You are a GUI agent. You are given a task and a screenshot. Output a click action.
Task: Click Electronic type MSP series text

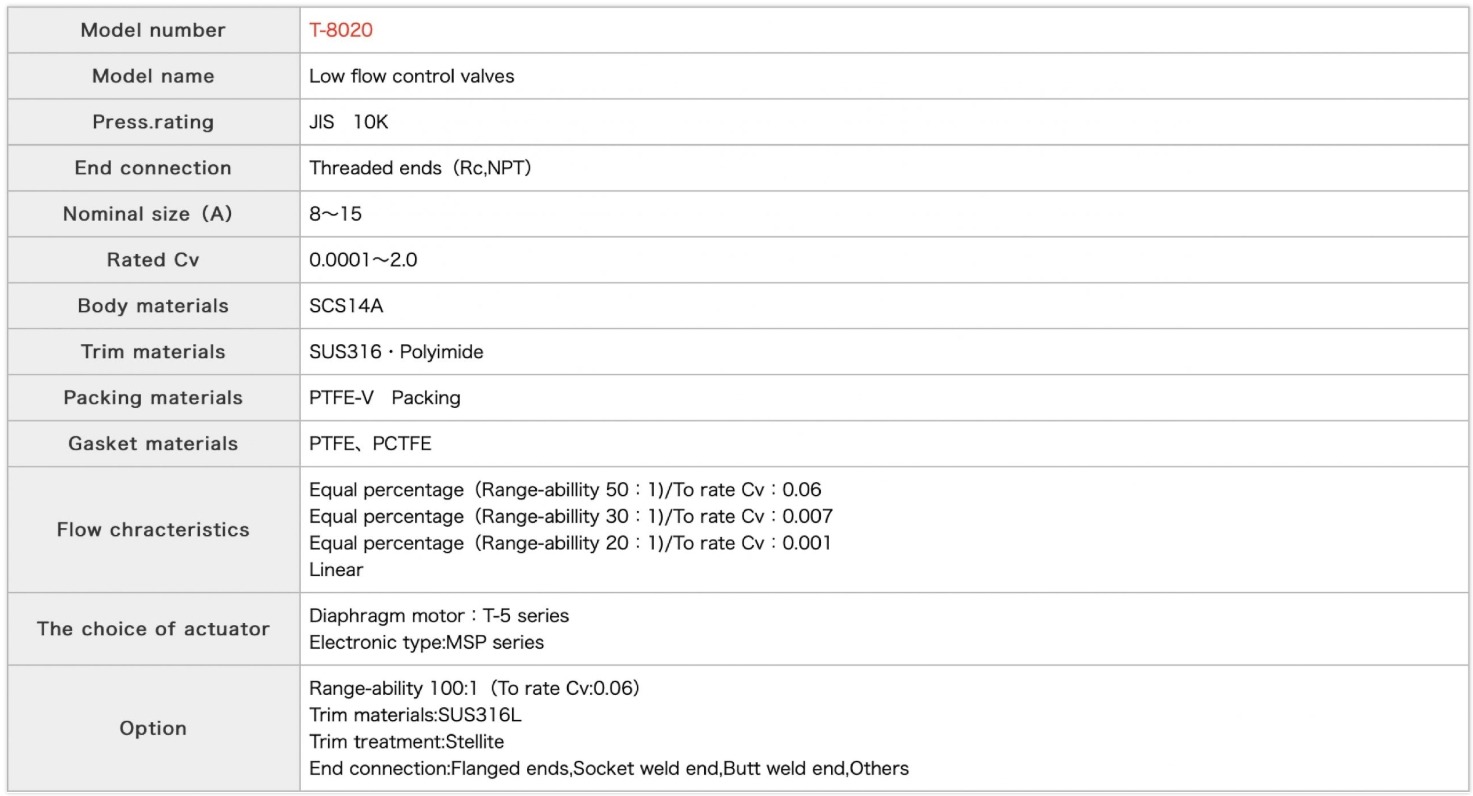tap(427, 642)
